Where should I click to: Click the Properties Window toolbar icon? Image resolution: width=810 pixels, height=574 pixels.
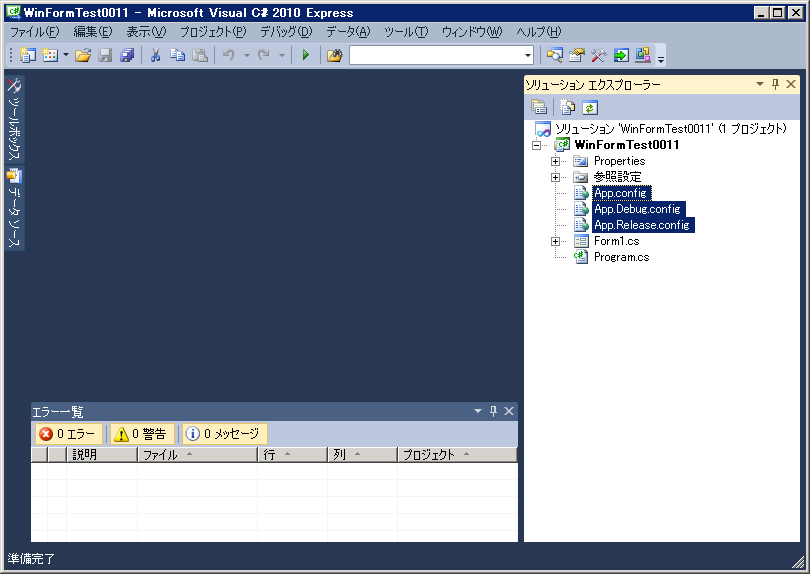(x=577, y=55)
